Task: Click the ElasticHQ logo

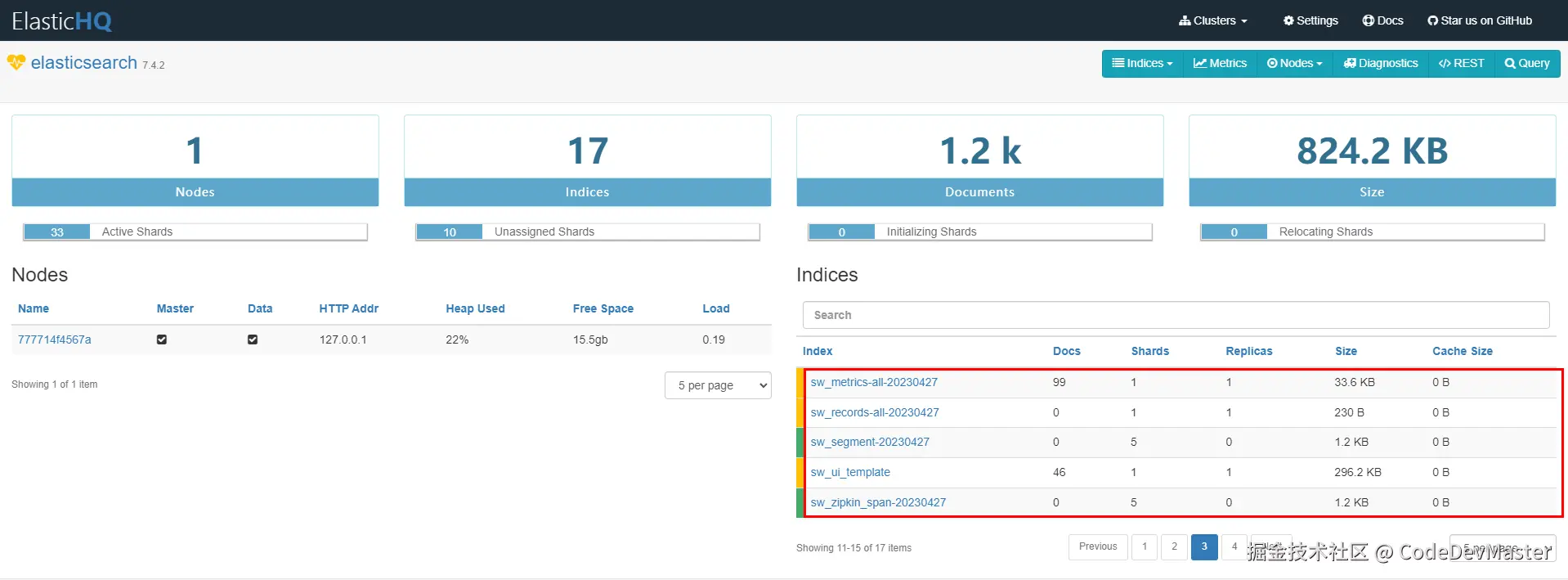Action: (61, 20)
